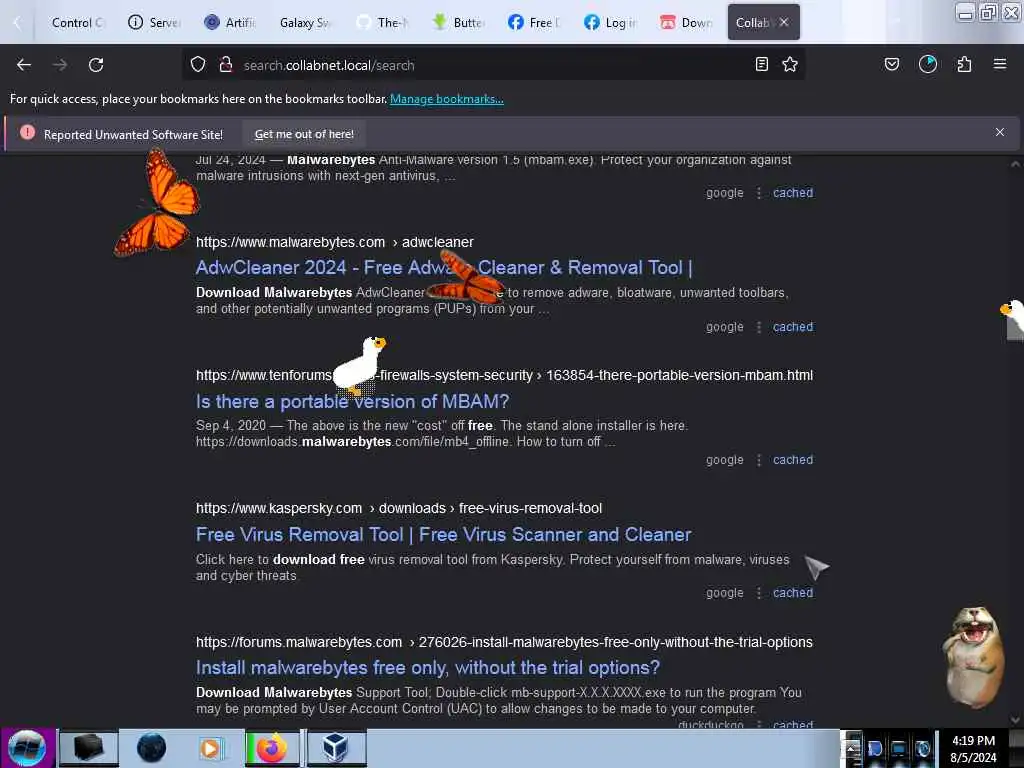Close the Collab tab
Image resolution: width=1024 pixels, height=768 pixels.
(x=784, y=22)
